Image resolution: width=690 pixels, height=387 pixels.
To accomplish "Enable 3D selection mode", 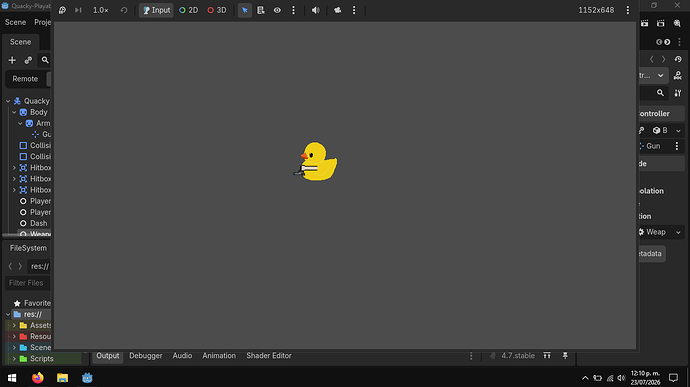I will (217, 10).
